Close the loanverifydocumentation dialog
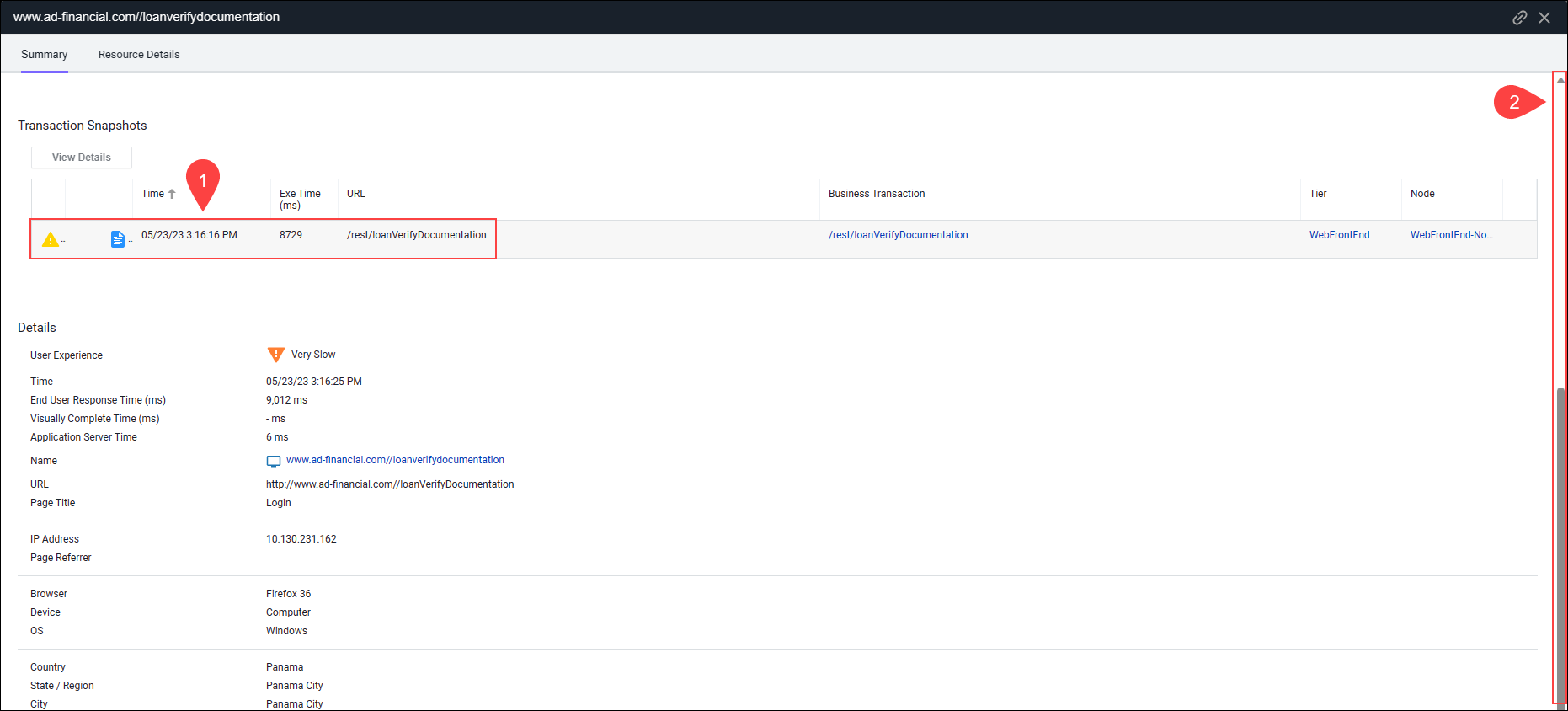This screenshot has height=711, width=1568. 1544,18
